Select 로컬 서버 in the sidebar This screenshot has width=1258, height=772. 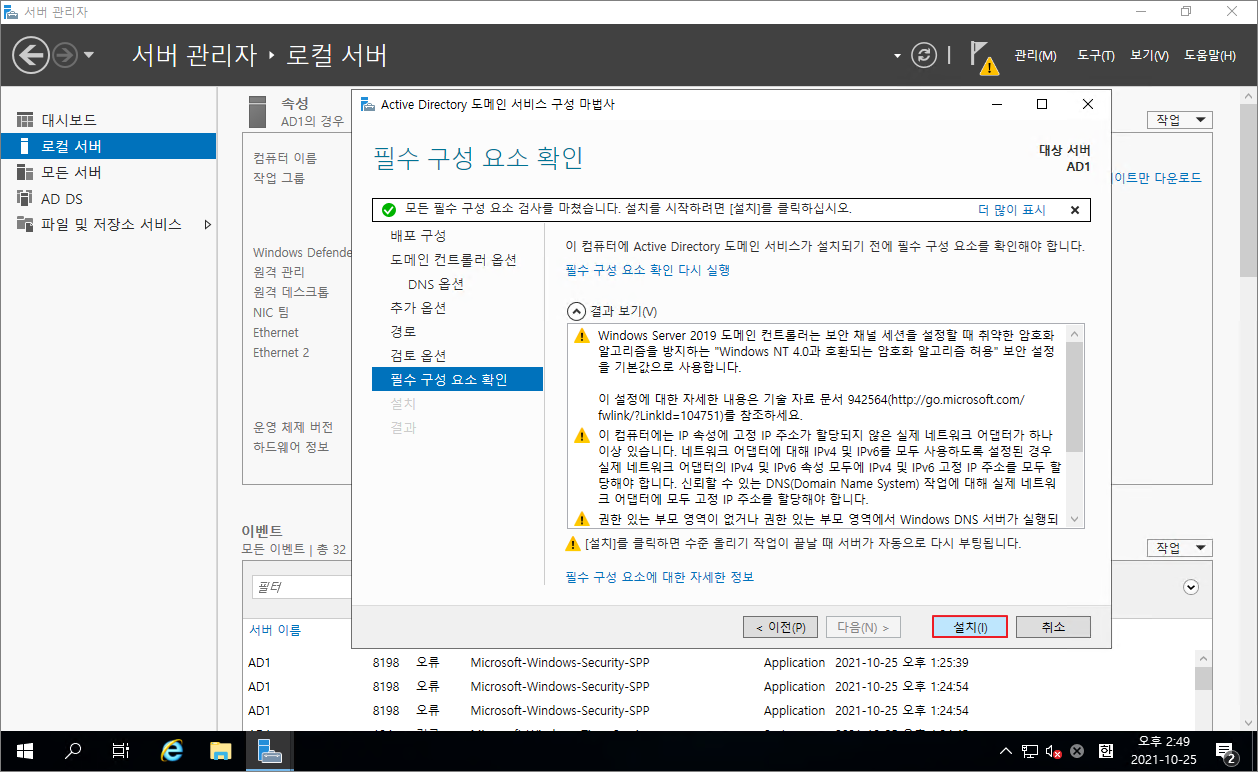pyautogui.click(x=108, y=146)
